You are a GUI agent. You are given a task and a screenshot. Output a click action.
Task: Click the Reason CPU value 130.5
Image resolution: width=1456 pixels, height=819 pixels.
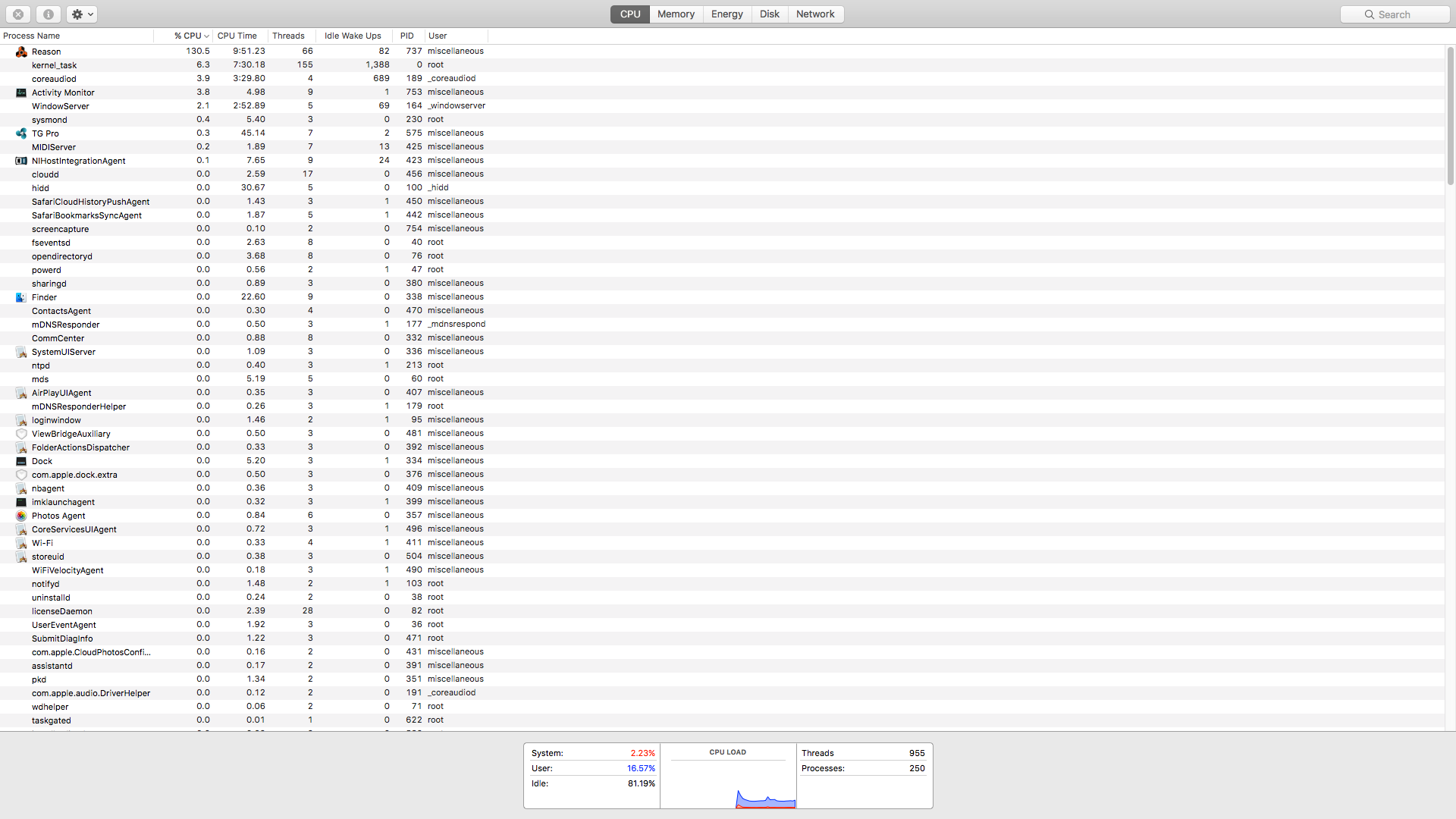(x=198, y=51)
